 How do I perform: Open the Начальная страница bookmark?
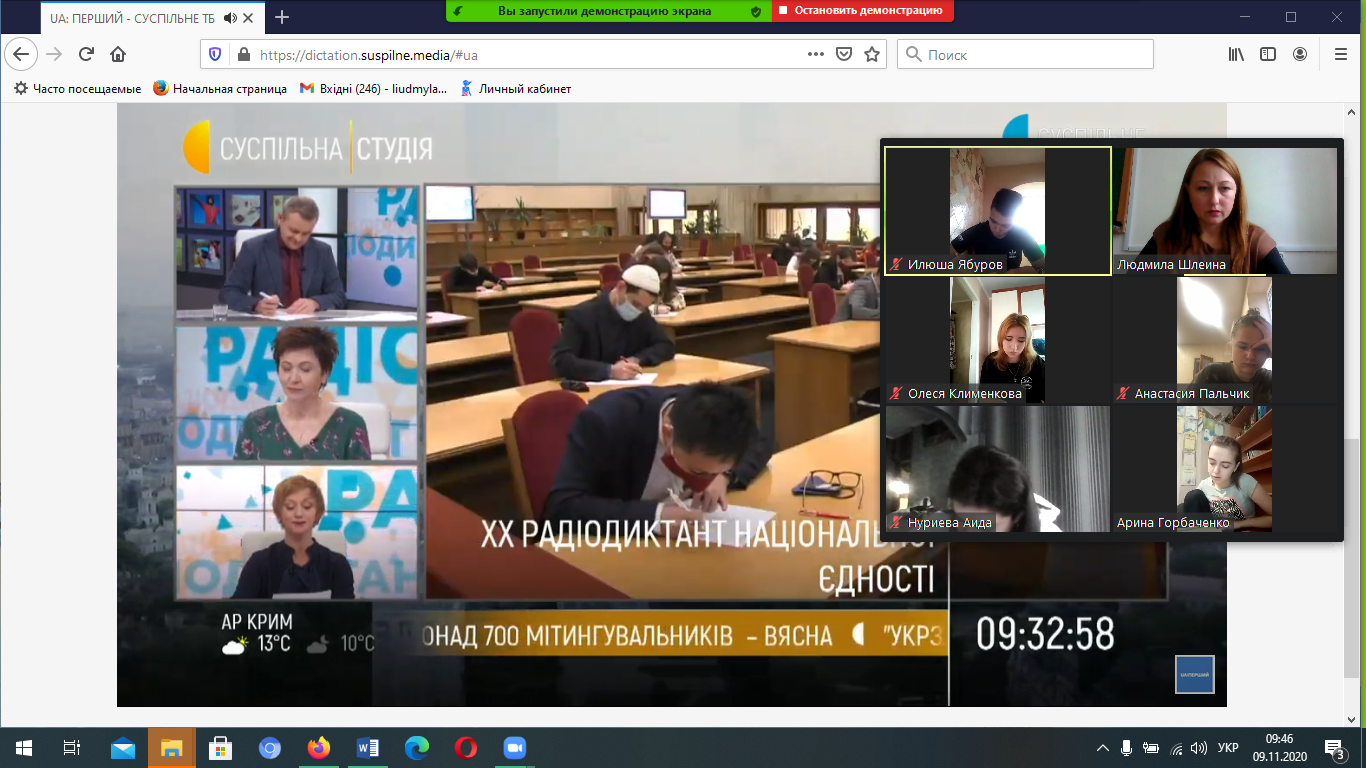click(x=220, y=89)
